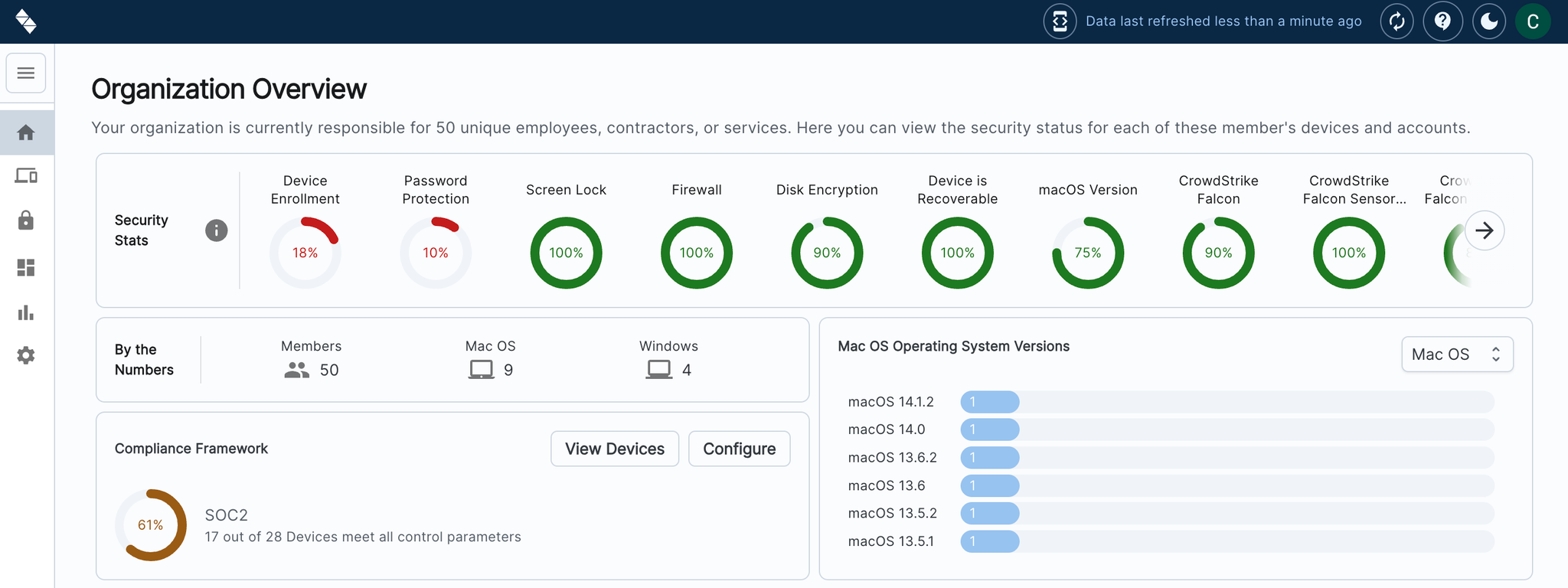Select the macOS 14.1.2 version bar
The width and height of the screenshot is (1568, 588).
click(x=990, y=402)
